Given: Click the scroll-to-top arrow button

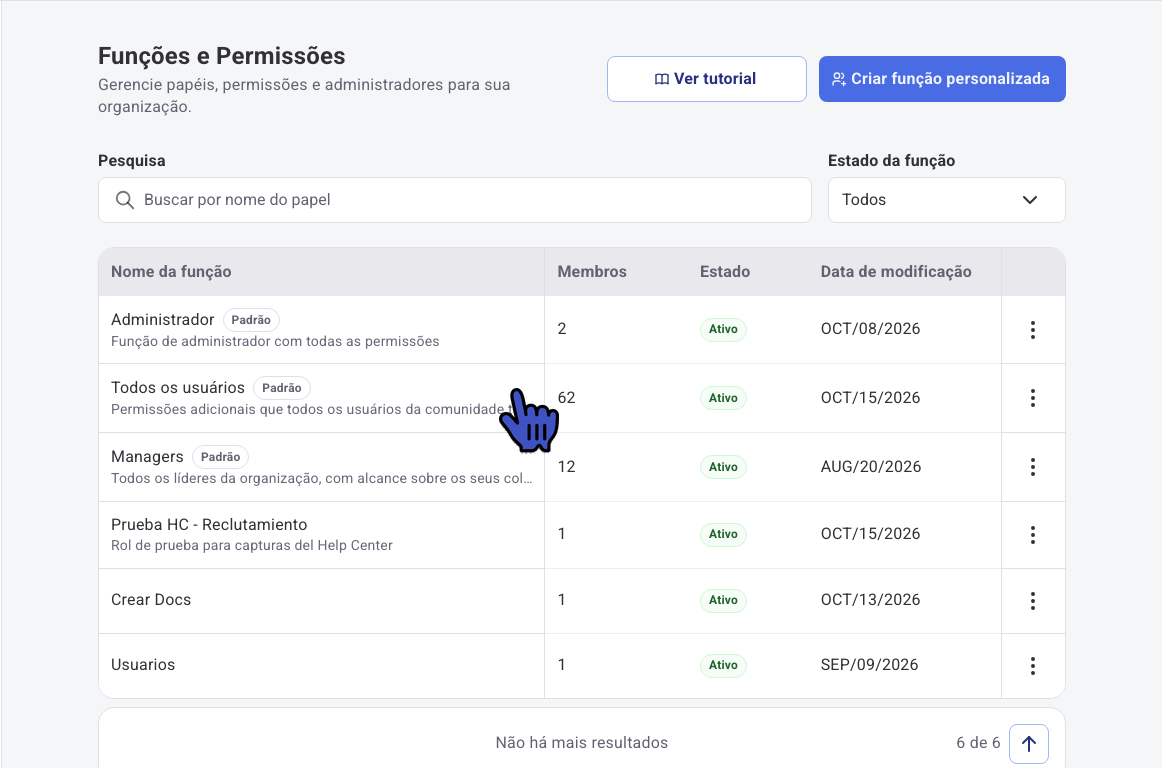Looking at the screenshot, I should click(x=1029, y=744).
